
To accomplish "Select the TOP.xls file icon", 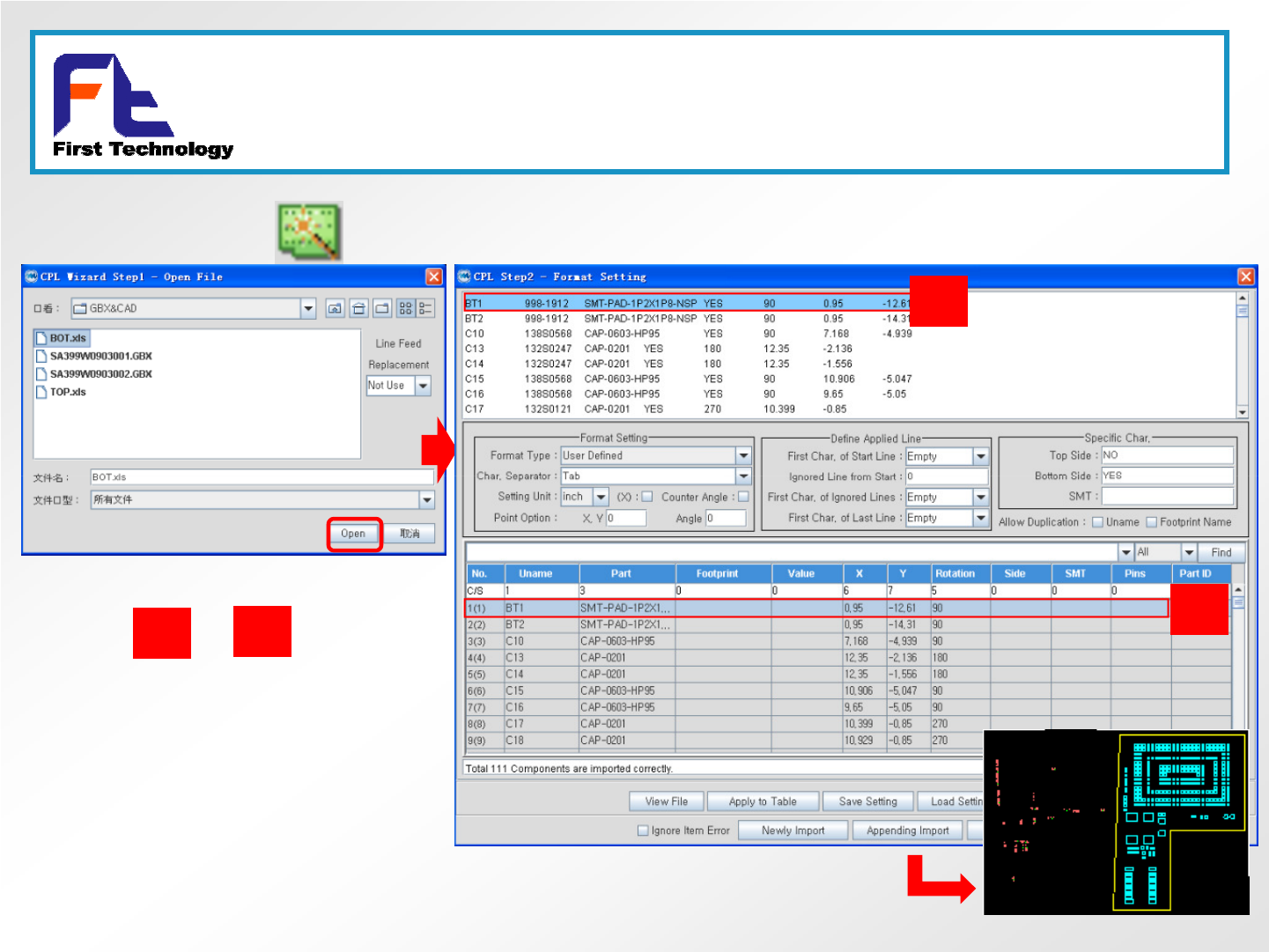I will [x=41, y=392].
